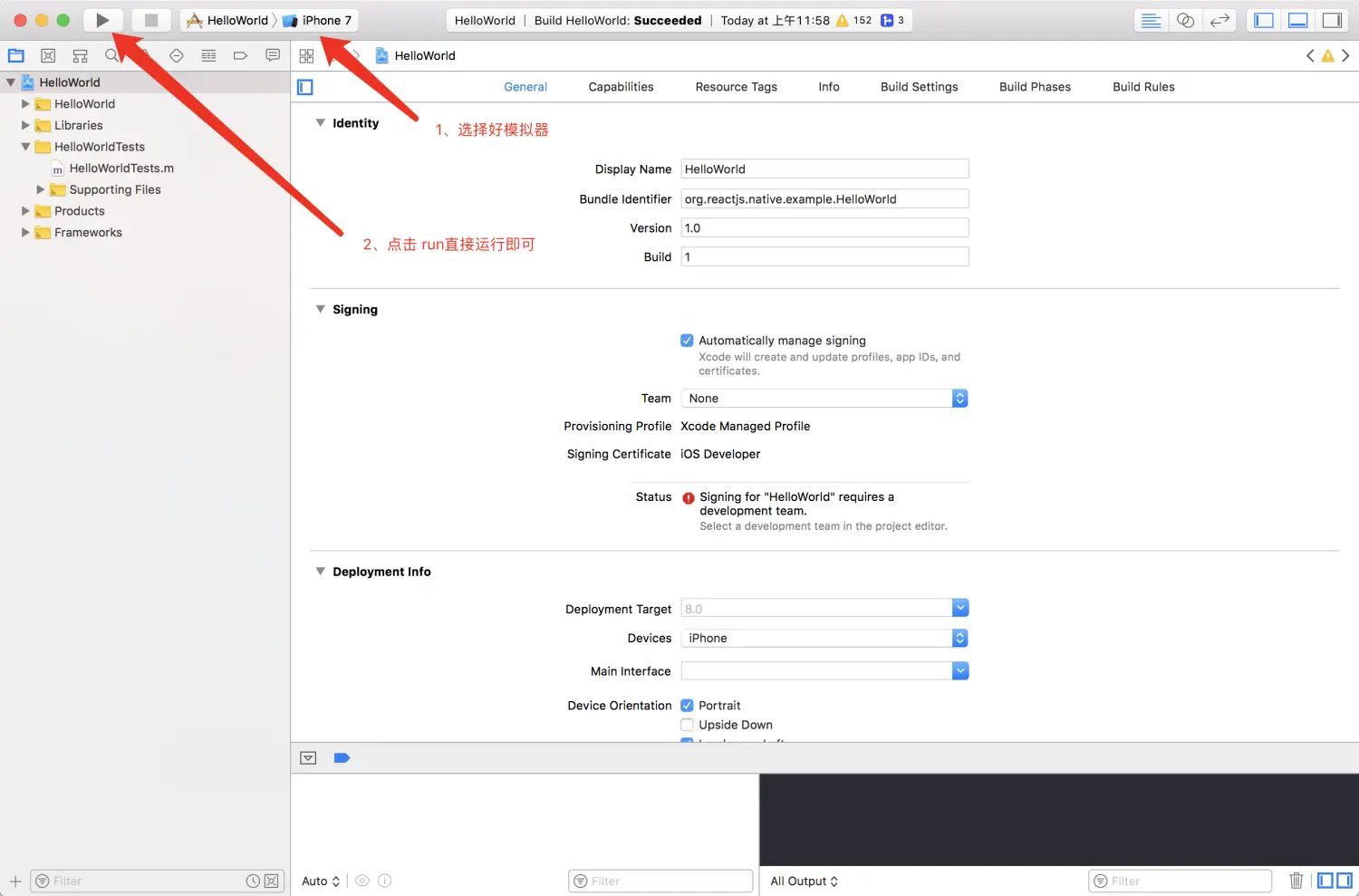The image size is (1359, 896).
Task: Show the assistant editor
Action: (1185, 20)
